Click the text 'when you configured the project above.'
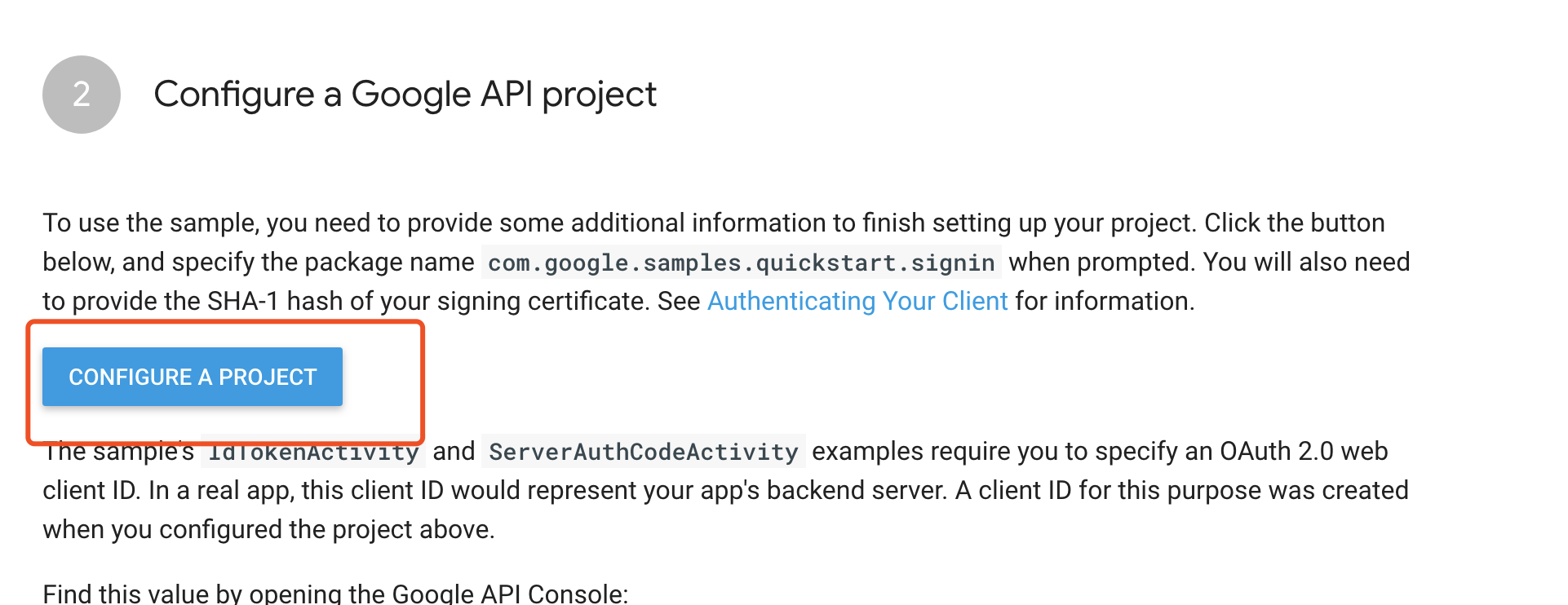Viewport: 1568px width, 605px height. (x=268, y=530)
